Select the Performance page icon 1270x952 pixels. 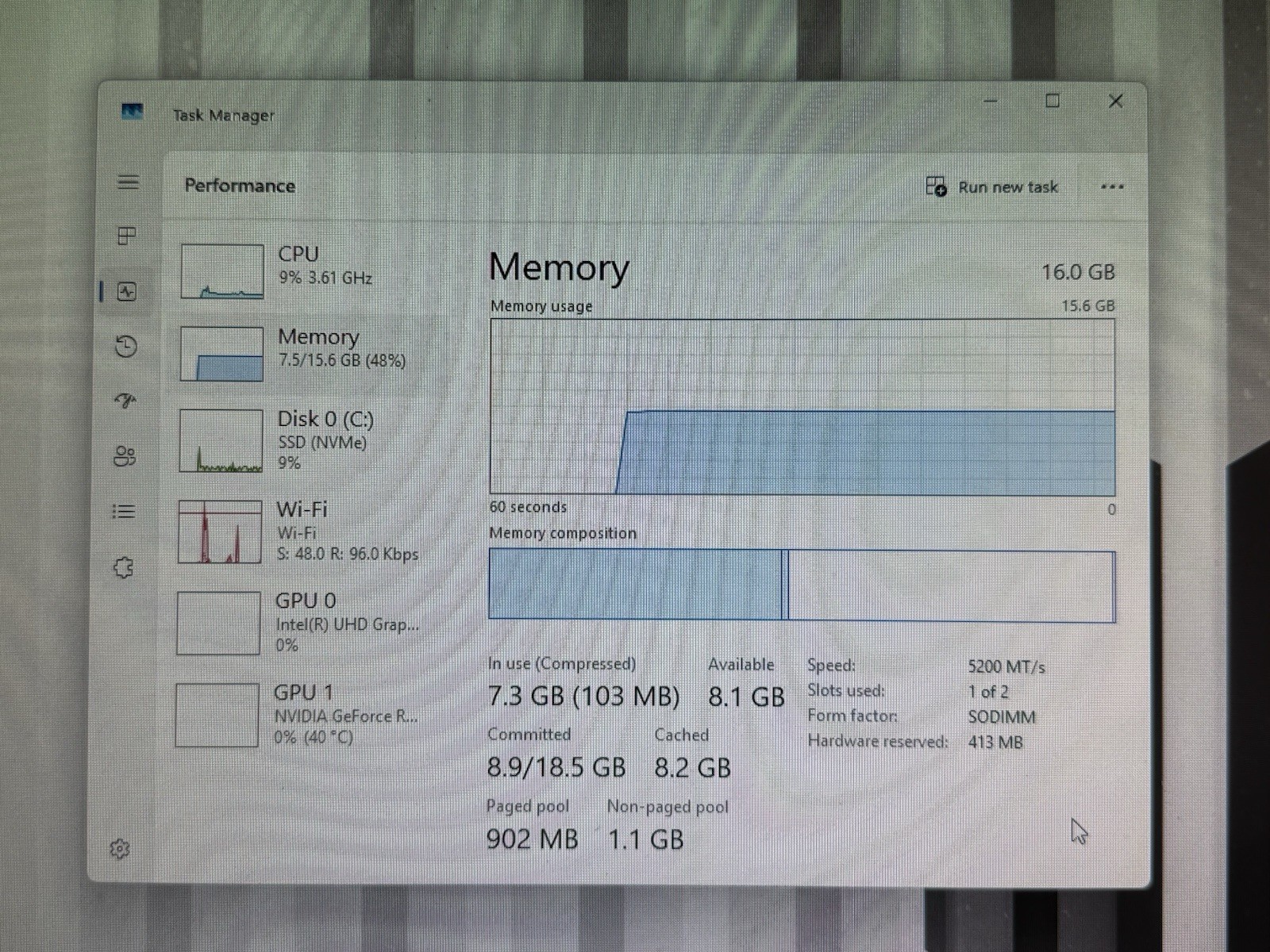127,291
